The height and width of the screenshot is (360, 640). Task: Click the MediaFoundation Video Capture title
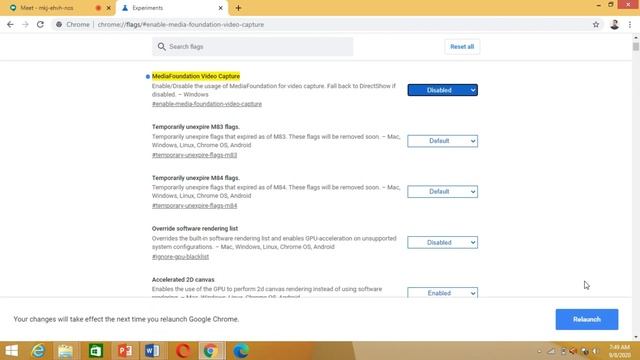point(196,76)
